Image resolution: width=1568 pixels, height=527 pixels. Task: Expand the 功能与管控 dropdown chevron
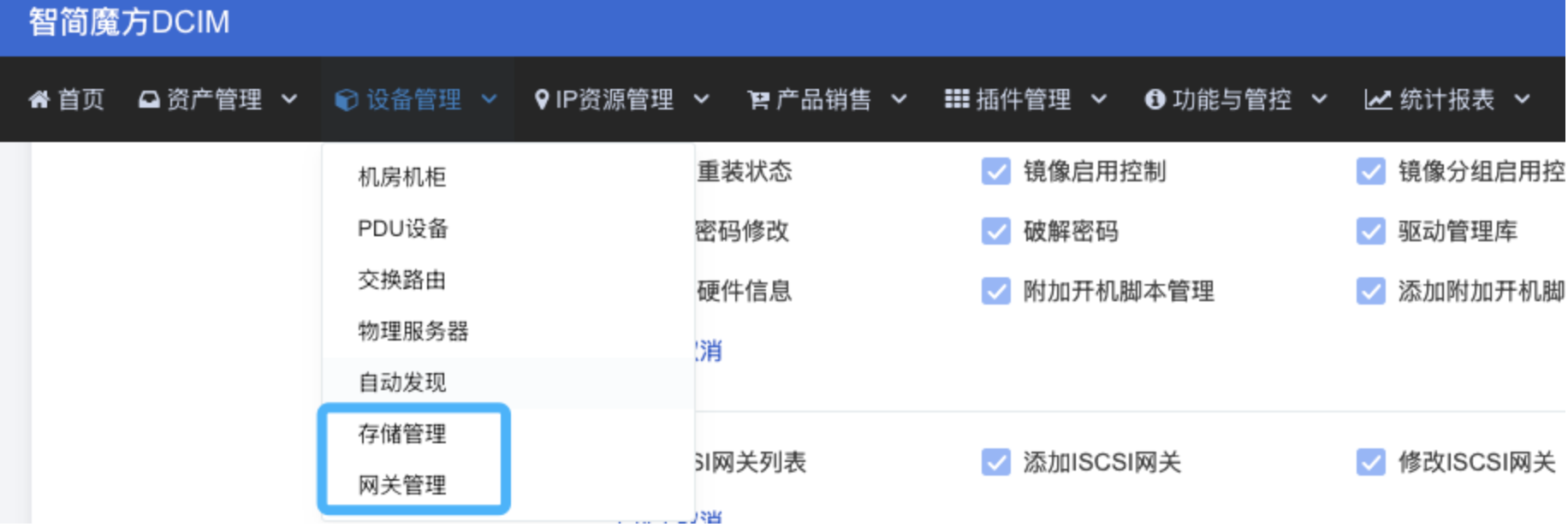[x=1319, y=99]
